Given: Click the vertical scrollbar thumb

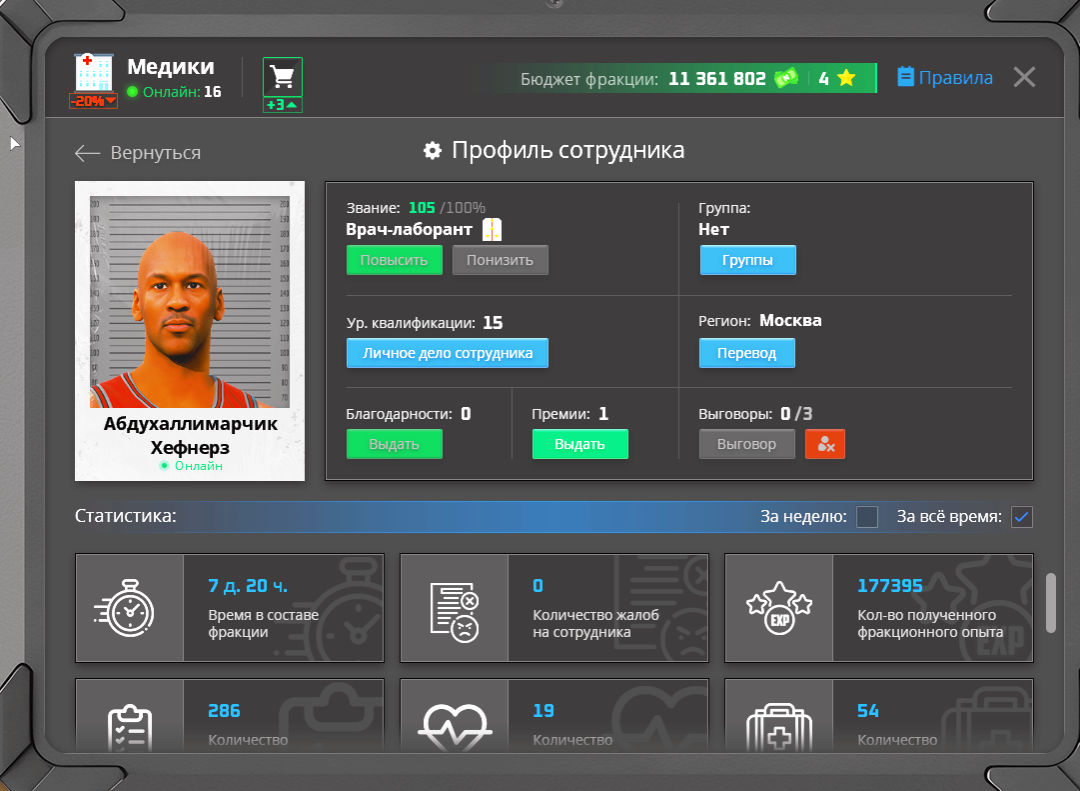Looking at the screenshot, I should (x=1050, y=603).
